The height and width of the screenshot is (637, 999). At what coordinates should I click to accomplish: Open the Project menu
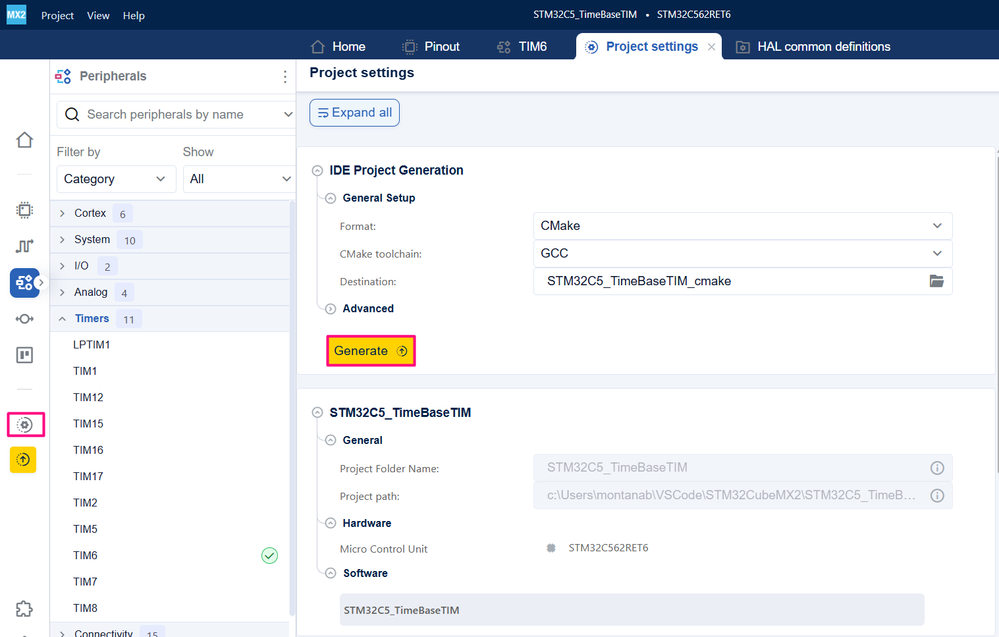pyautogui.click(x=57, y=15)
